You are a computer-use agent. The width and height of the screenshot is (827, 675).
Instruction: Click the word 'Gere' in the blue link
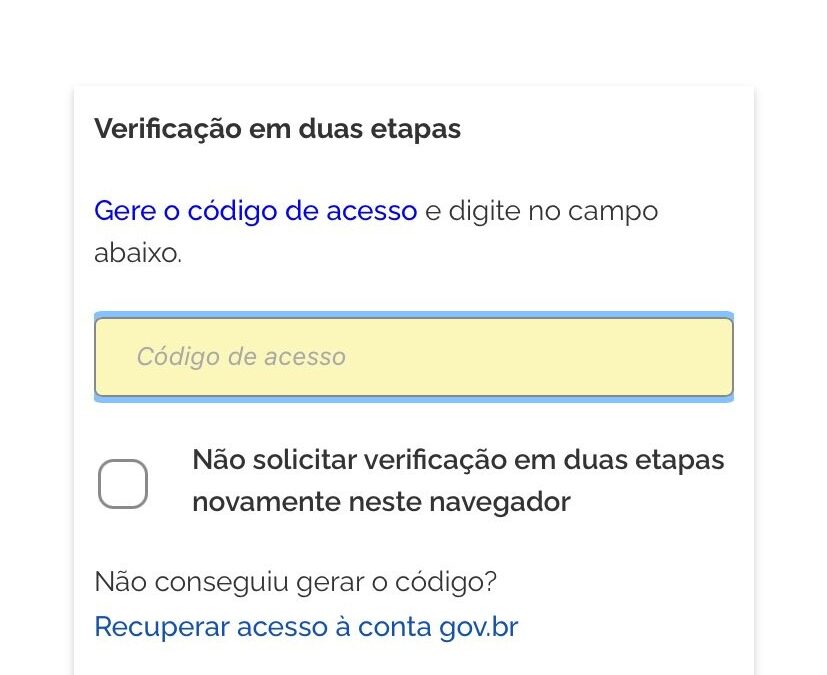124,212
